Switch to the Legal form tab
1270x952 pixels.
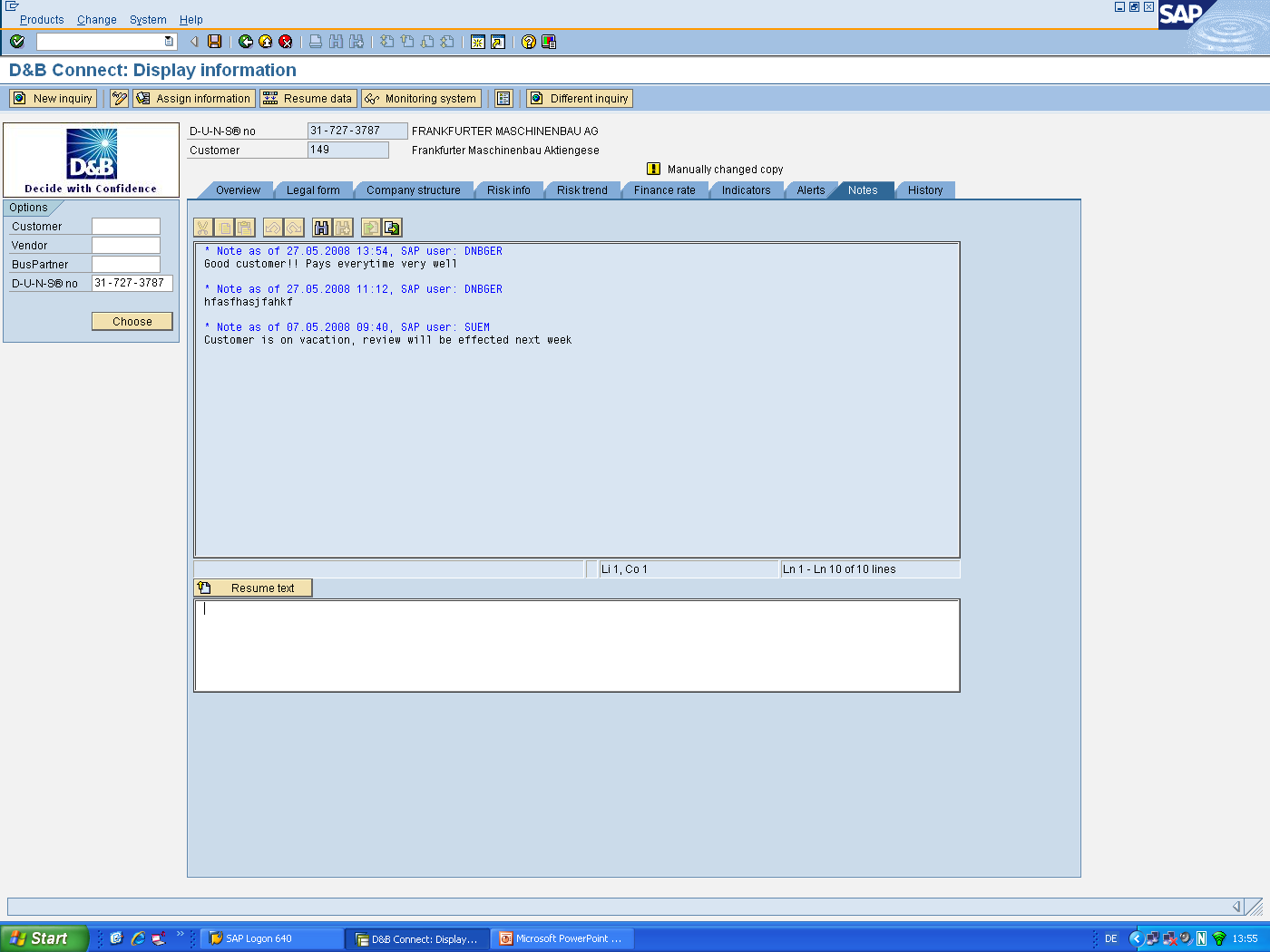(313, 190)
